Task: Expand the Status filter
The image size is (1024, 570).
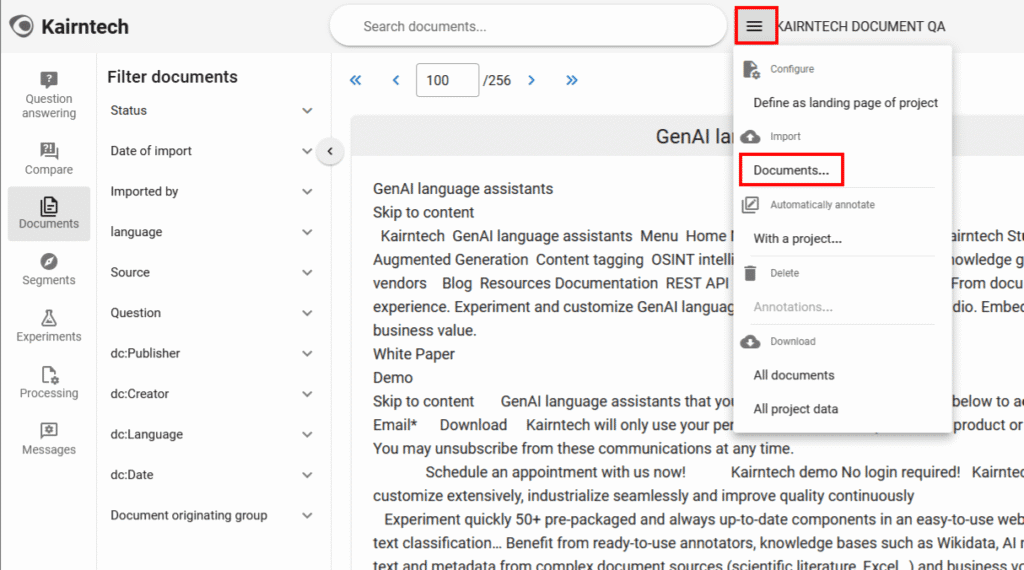Action: 307,111
